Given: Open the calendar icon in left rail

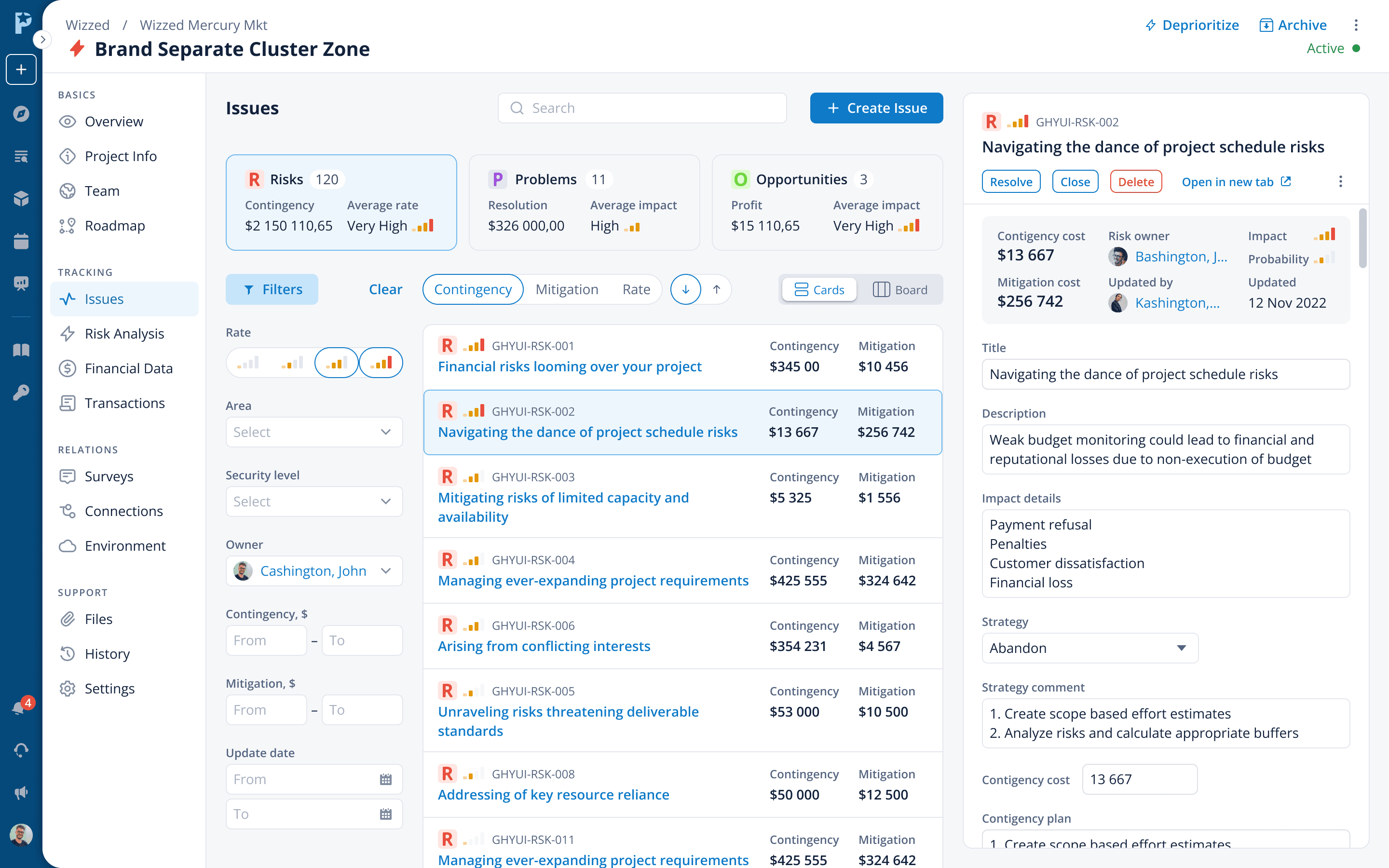Looking at the screenshot, I should coord(21,241).
